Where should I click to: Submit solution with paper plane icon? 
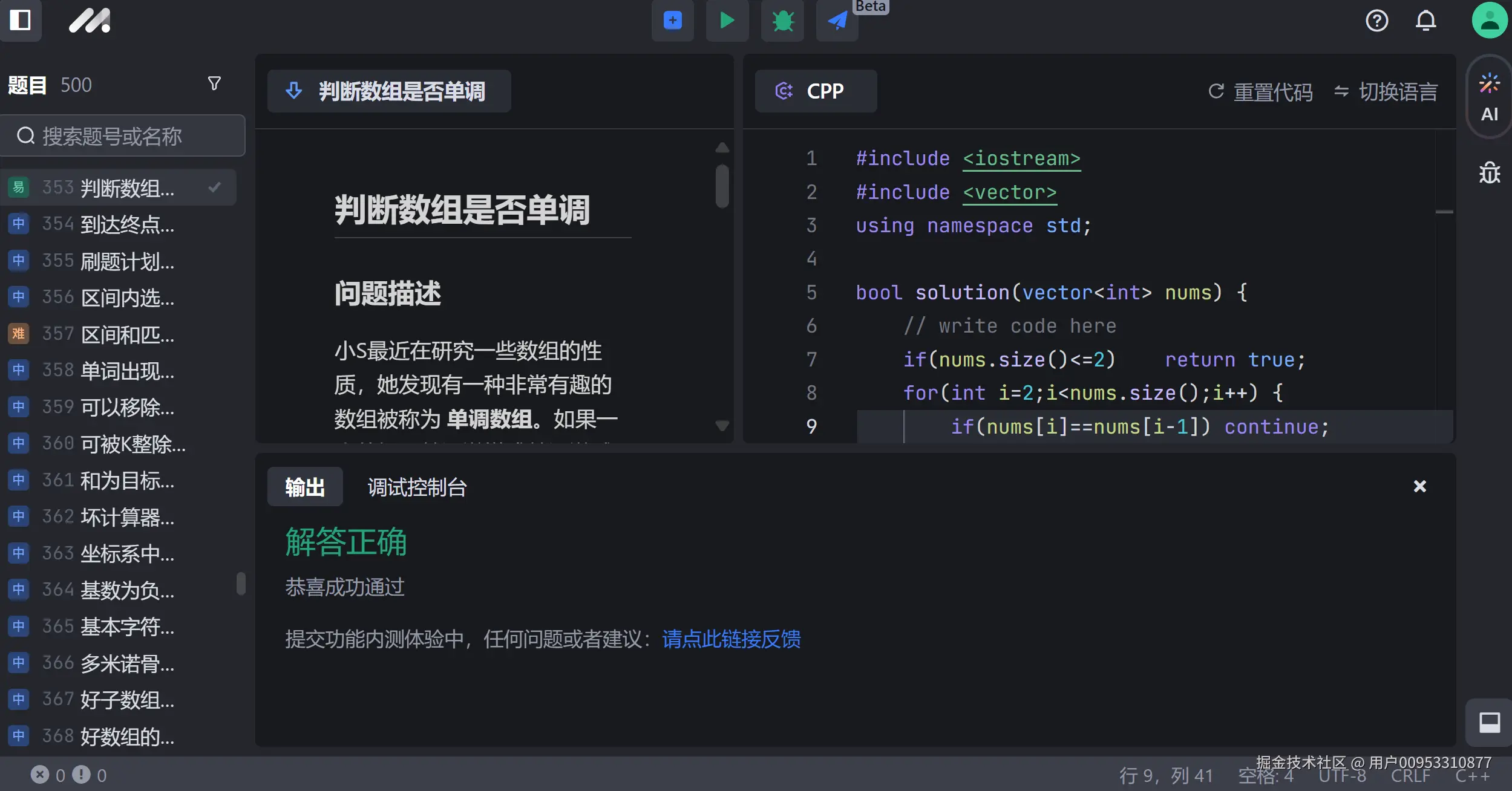(x=837, y=21)
